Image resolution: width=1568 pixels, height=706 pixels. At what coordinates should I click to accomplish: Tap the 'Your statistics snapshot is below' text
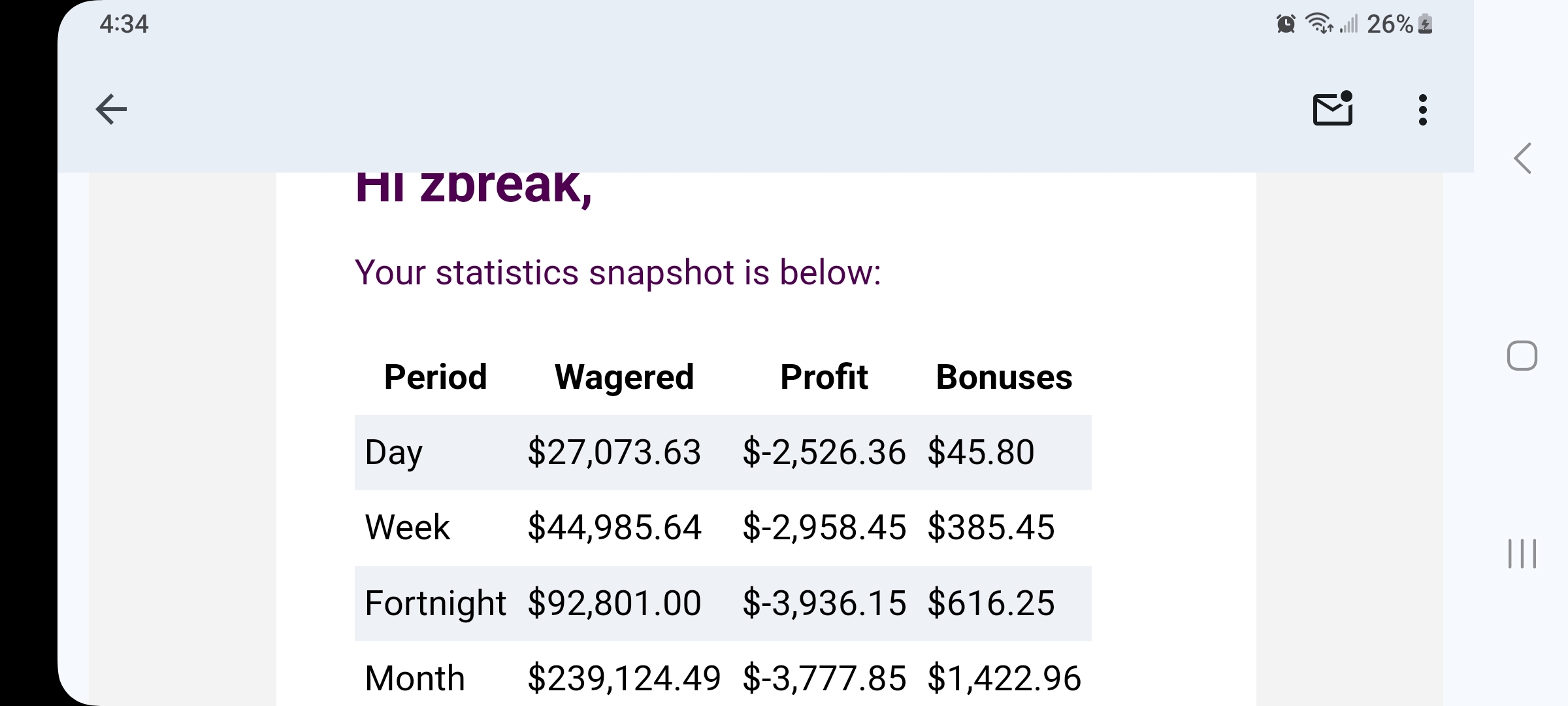tap(618, 272)
